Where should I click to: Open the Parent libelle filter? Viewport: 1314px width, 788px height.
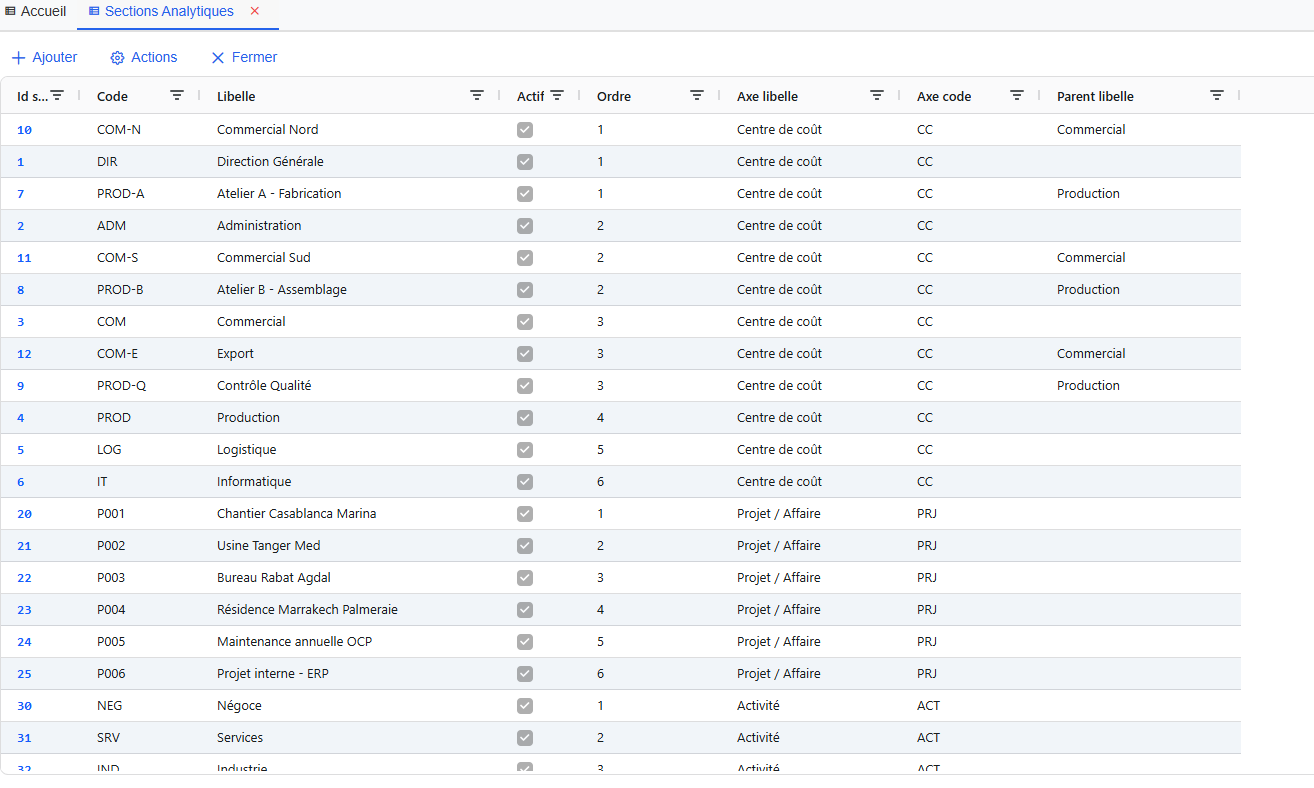coord(1217,95)
